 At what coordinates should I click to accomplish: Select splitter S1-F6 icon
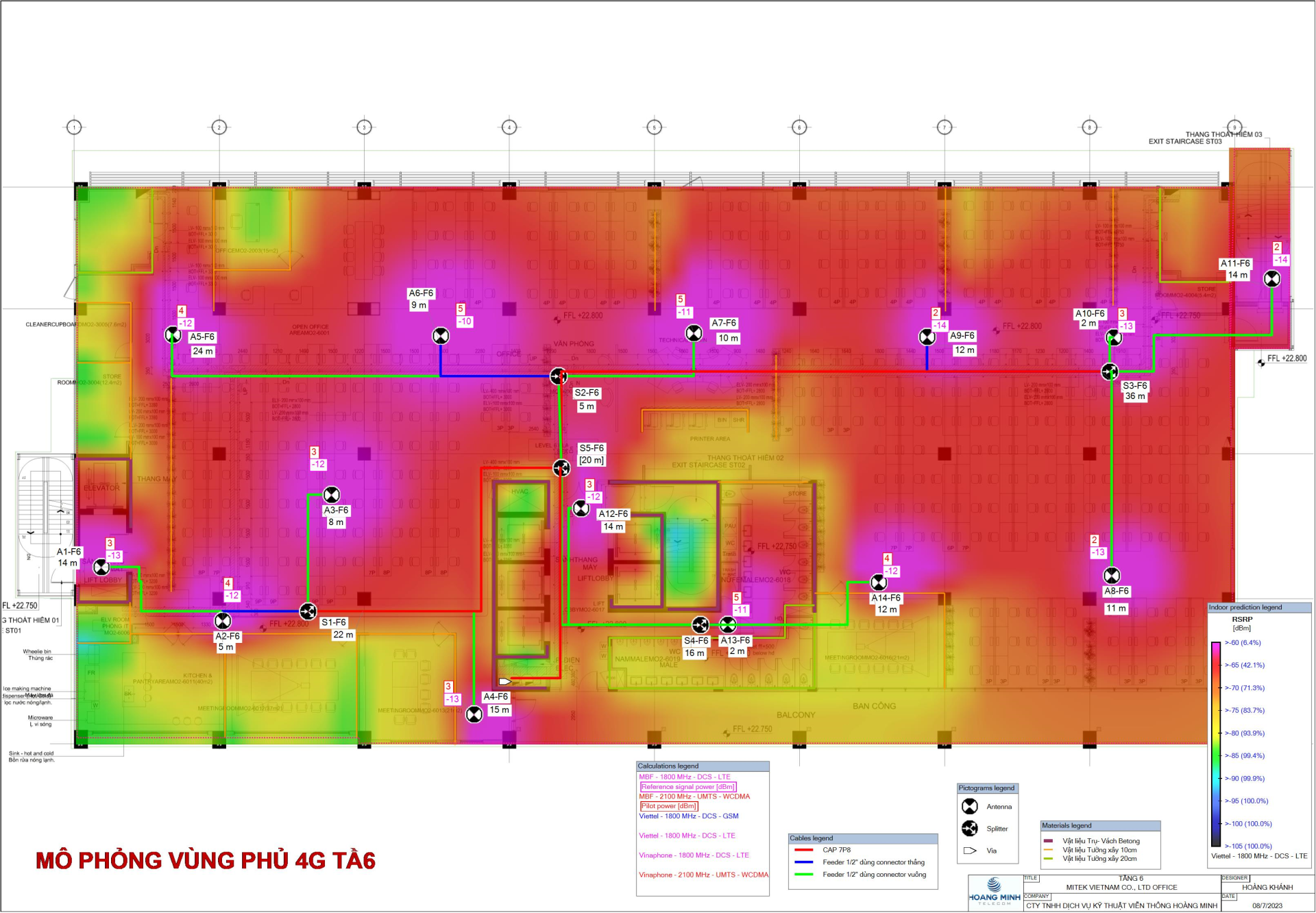(x=308, y=611)
